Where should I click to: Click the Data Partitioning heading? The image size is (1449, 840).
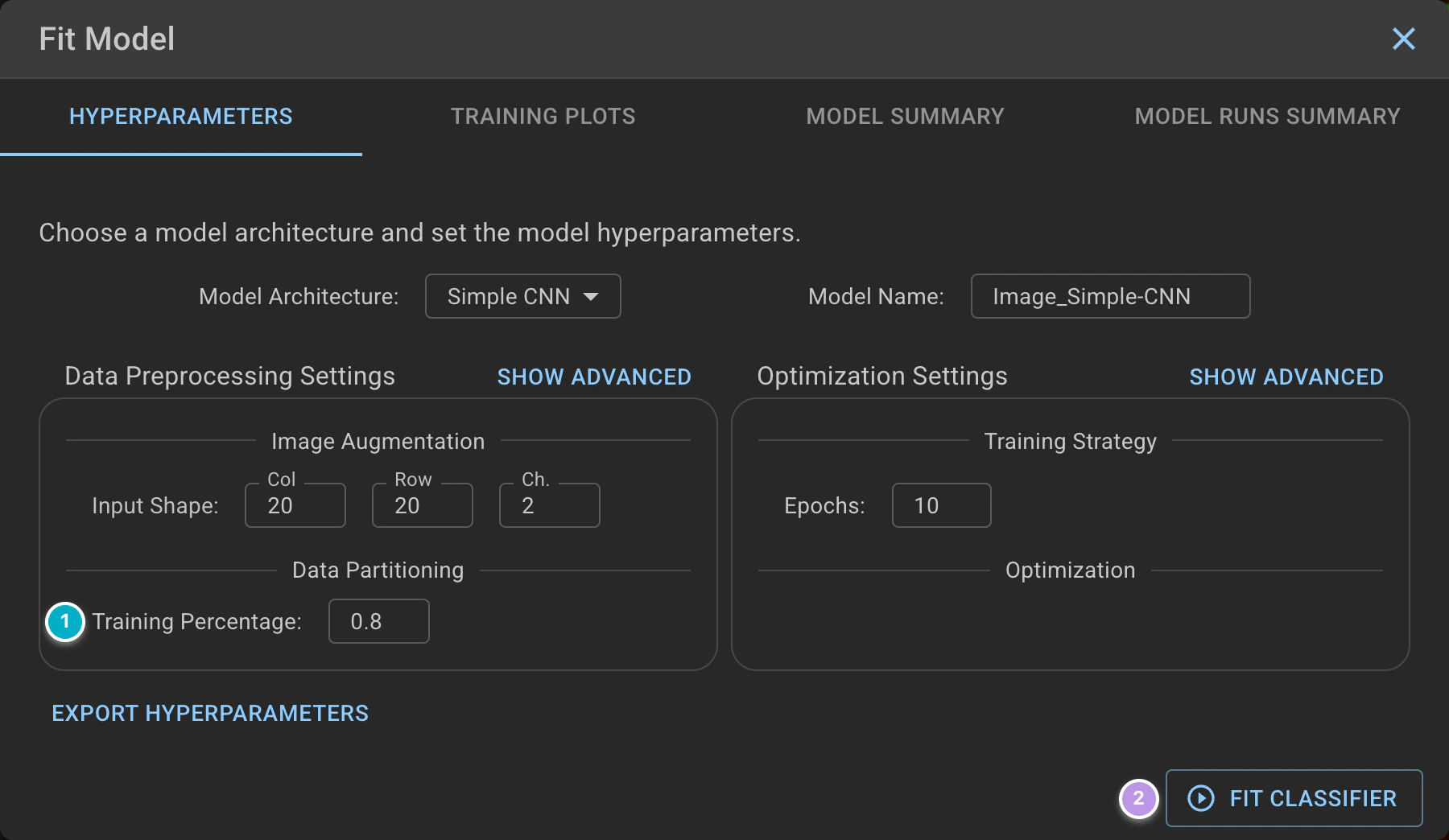click(x=378, y=570)
